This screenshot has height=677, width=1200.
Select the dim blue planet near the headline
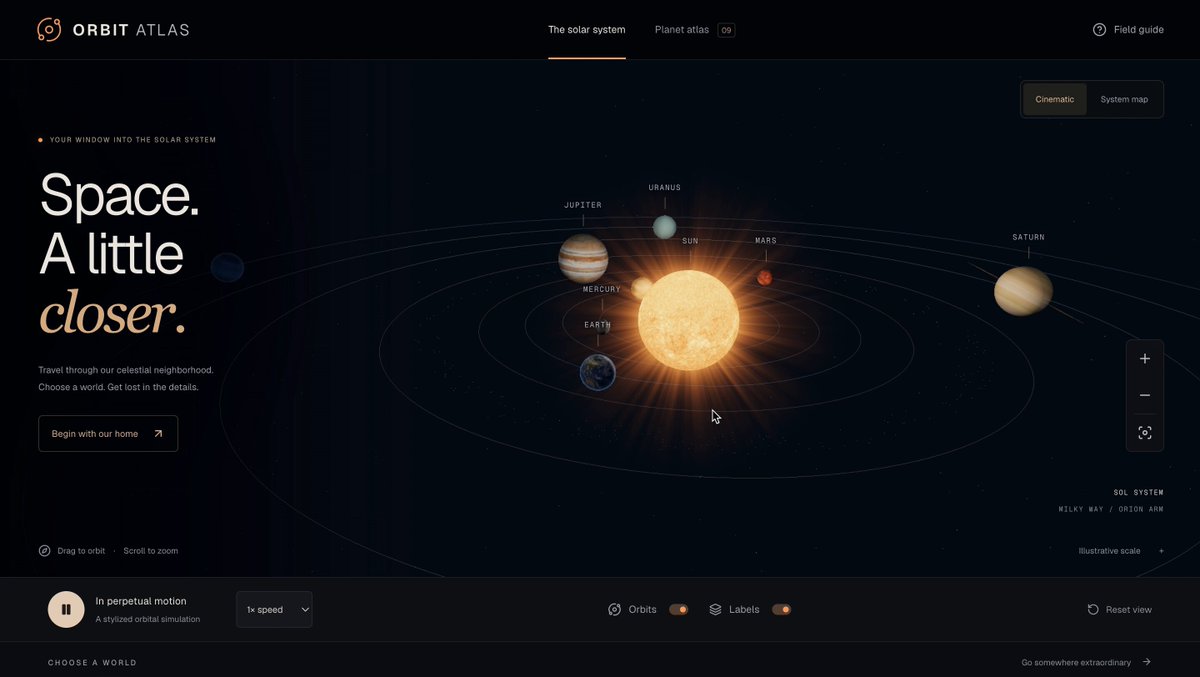tap(228, 267)
